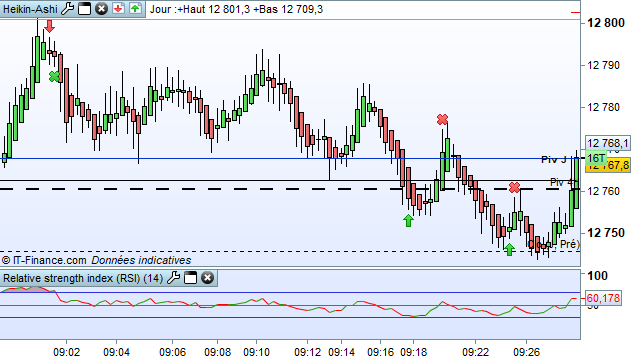
Task: Open Heikin-Ashi settings wrench icon
Action: [x=68, y=8]
